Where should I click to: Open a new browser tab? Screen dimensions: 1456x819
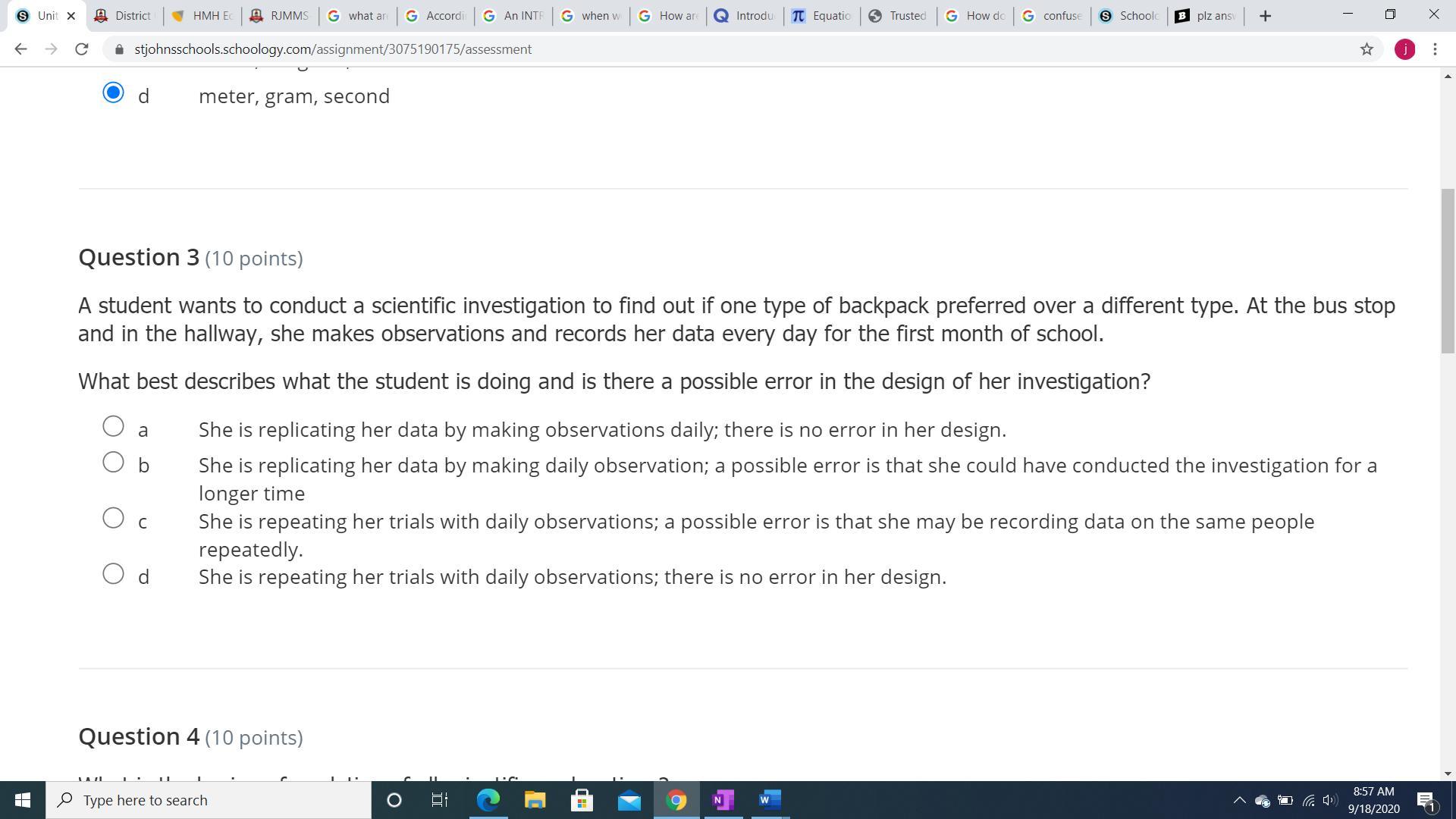[x=1265, y=16]
